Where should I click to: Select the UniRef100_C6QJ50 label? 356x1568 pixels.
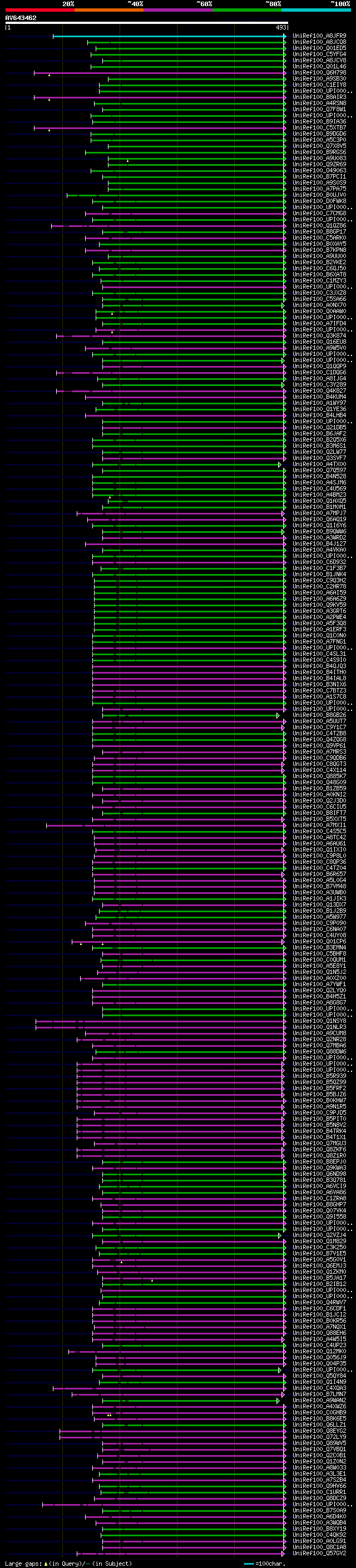[x=319, y=269]
